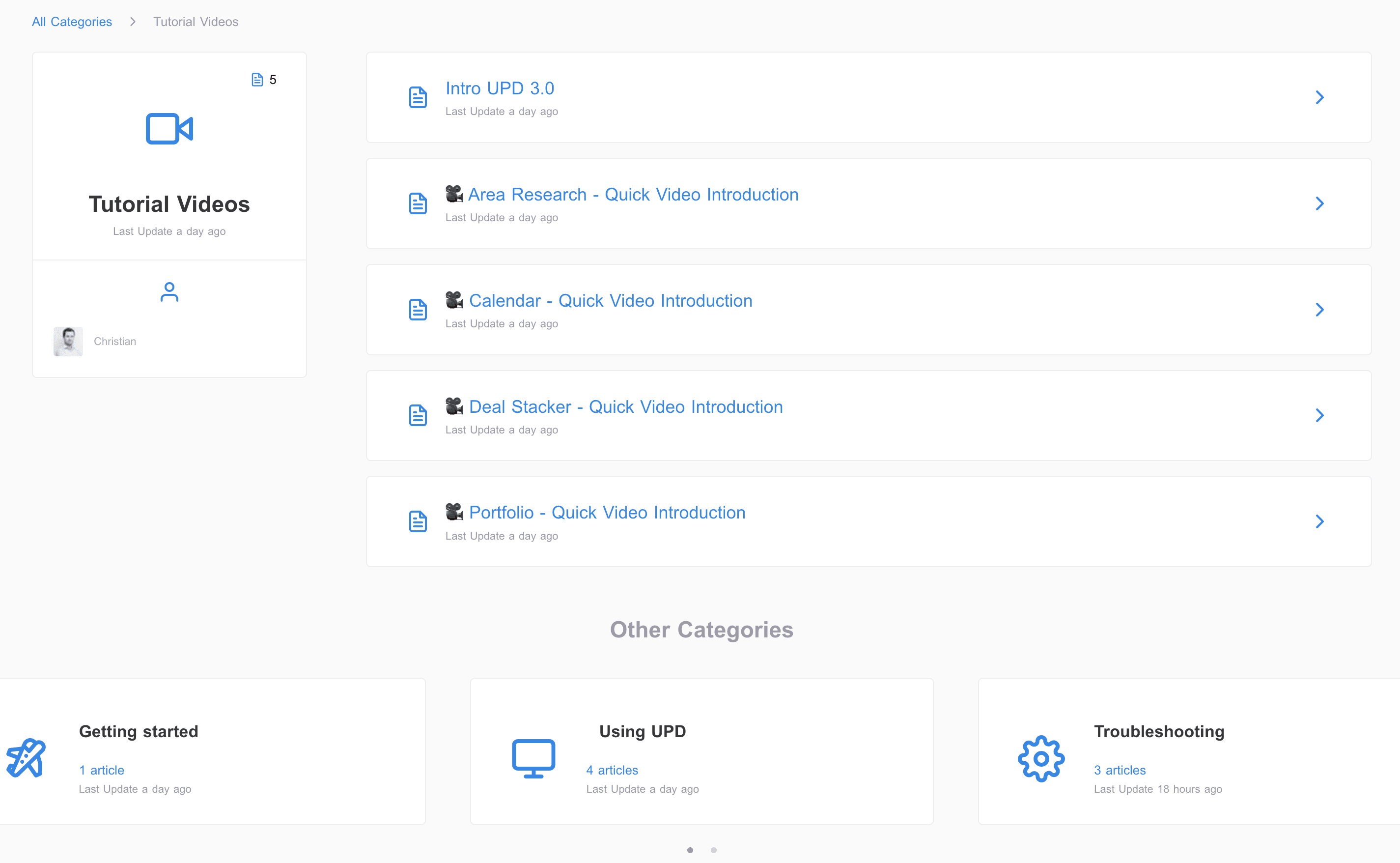Click the article count document icon
Viewport: 1400px width, 863px height.
coord(257,79)
